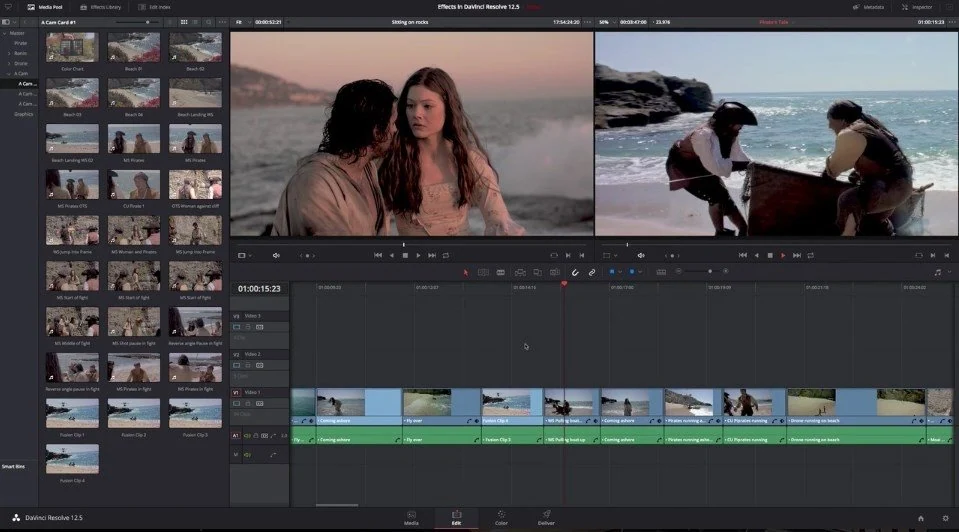Open the Inspector panel
The image size is (959, 532).
coord(917,7)
